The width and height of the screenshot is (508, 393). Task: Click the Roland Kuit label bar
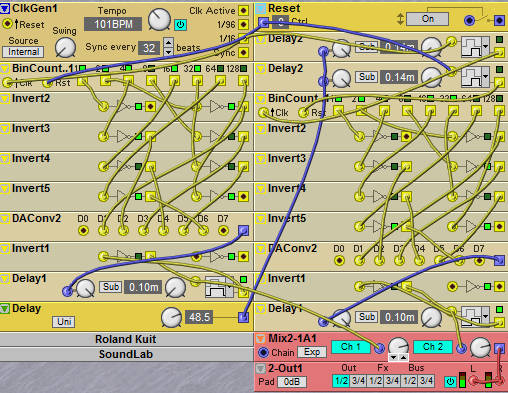click(x=127, y=339)
